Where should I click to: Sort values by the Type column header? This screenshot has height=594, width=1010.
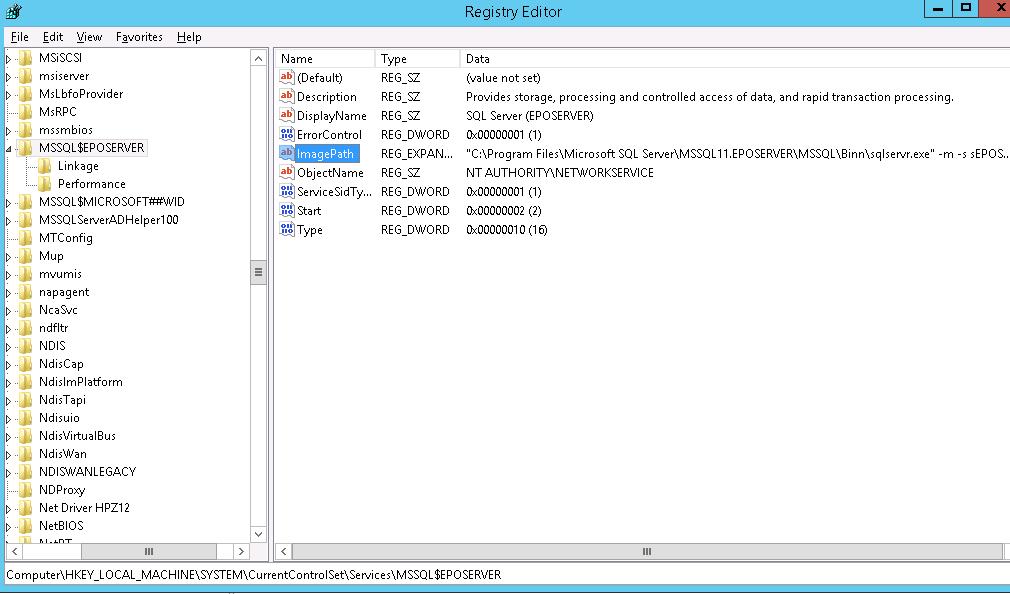[417, 59]
